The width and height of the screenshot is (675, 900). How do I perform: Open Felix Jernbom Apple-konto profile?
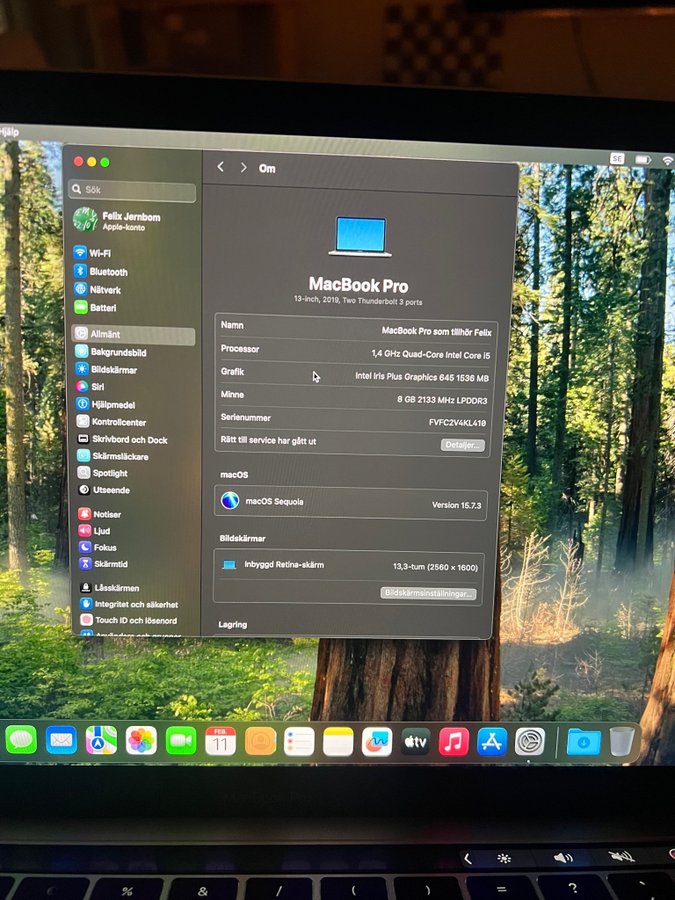[x=130, y=220]
